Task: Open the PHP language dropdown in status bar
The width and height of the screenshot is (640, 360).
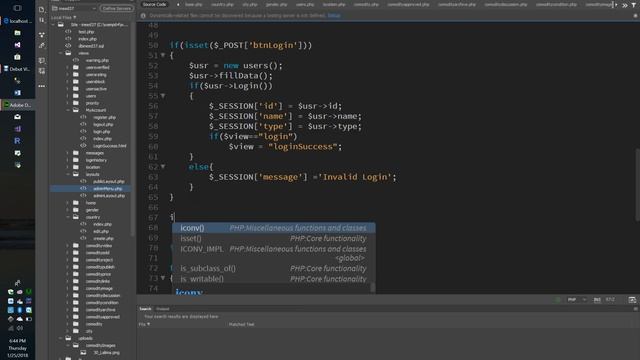Action: (x=576, y=300)
